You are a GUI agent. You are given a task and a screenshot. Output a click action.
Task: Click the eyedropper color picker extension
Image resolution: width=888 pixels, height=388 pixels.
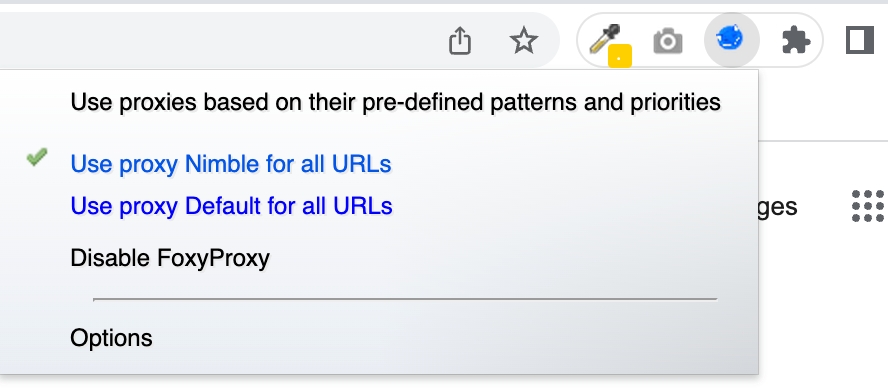click(x=605, y=39)
